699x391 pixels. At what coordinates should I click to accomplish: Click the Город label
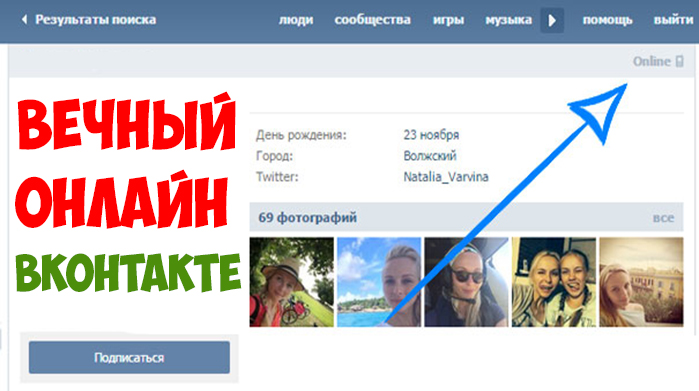(x=274, y=156)
